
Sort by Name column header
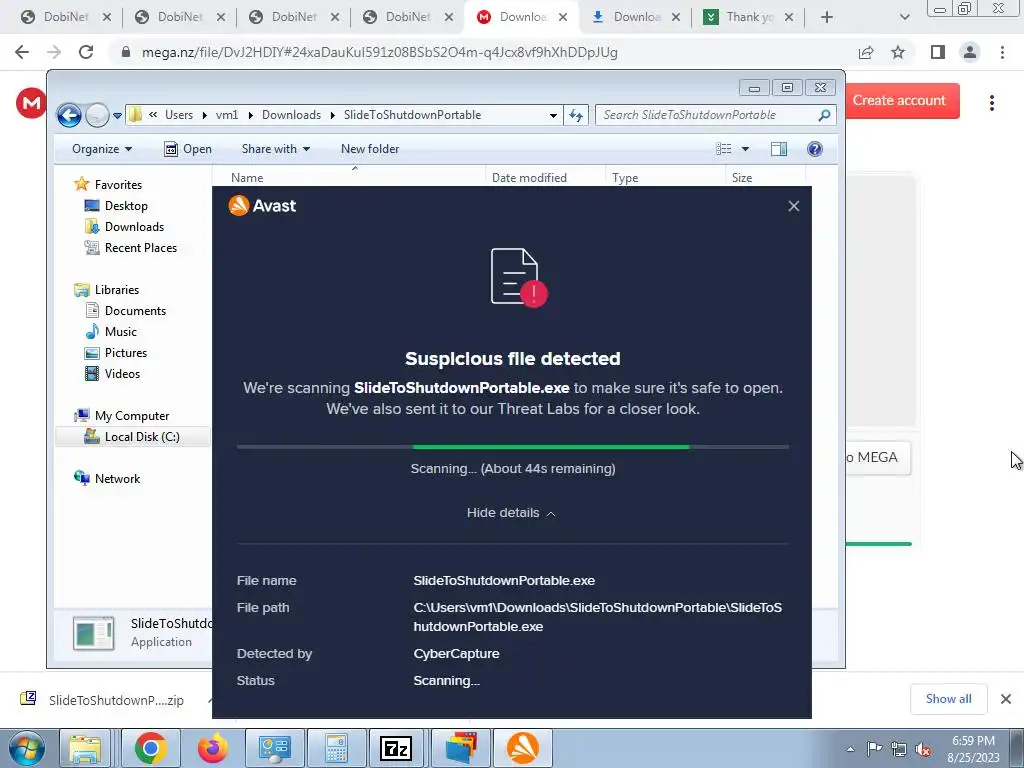[247, 178]
